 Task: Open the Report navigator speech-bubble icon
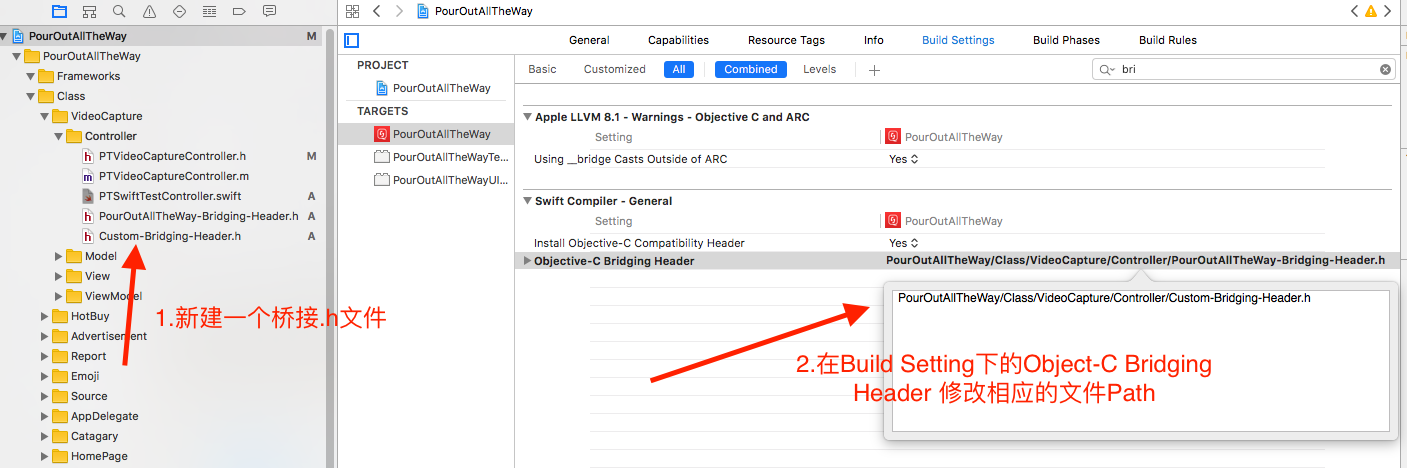[269, 12]
